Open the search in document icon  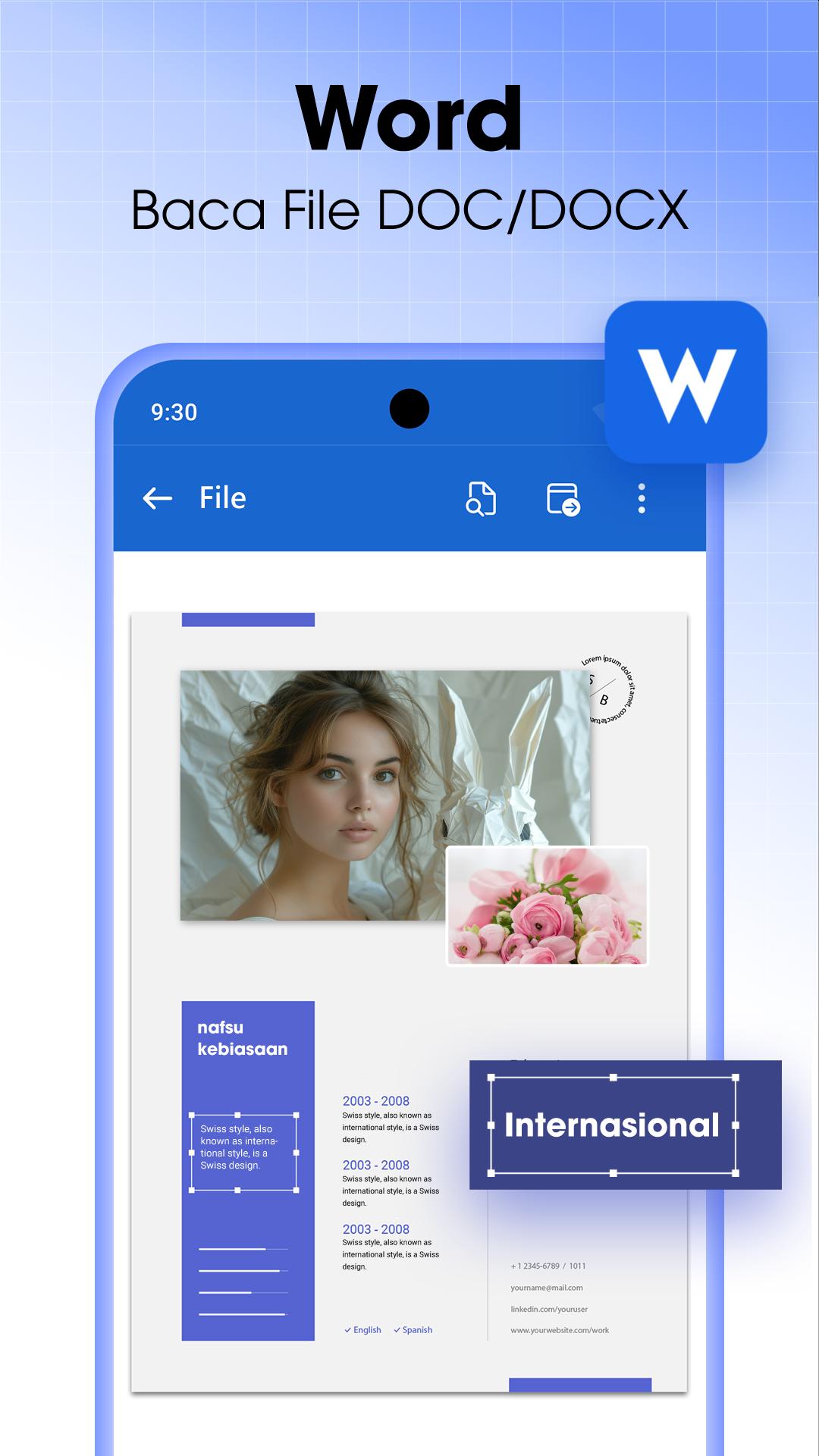[x=481, y=498]
